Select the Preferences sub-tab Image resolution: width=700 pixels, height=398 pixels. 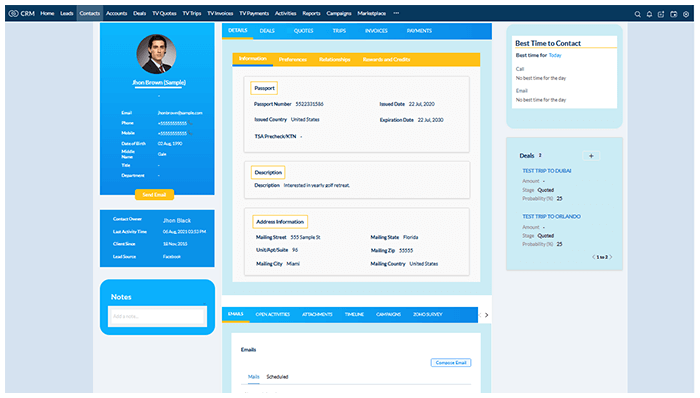(293, 59)
